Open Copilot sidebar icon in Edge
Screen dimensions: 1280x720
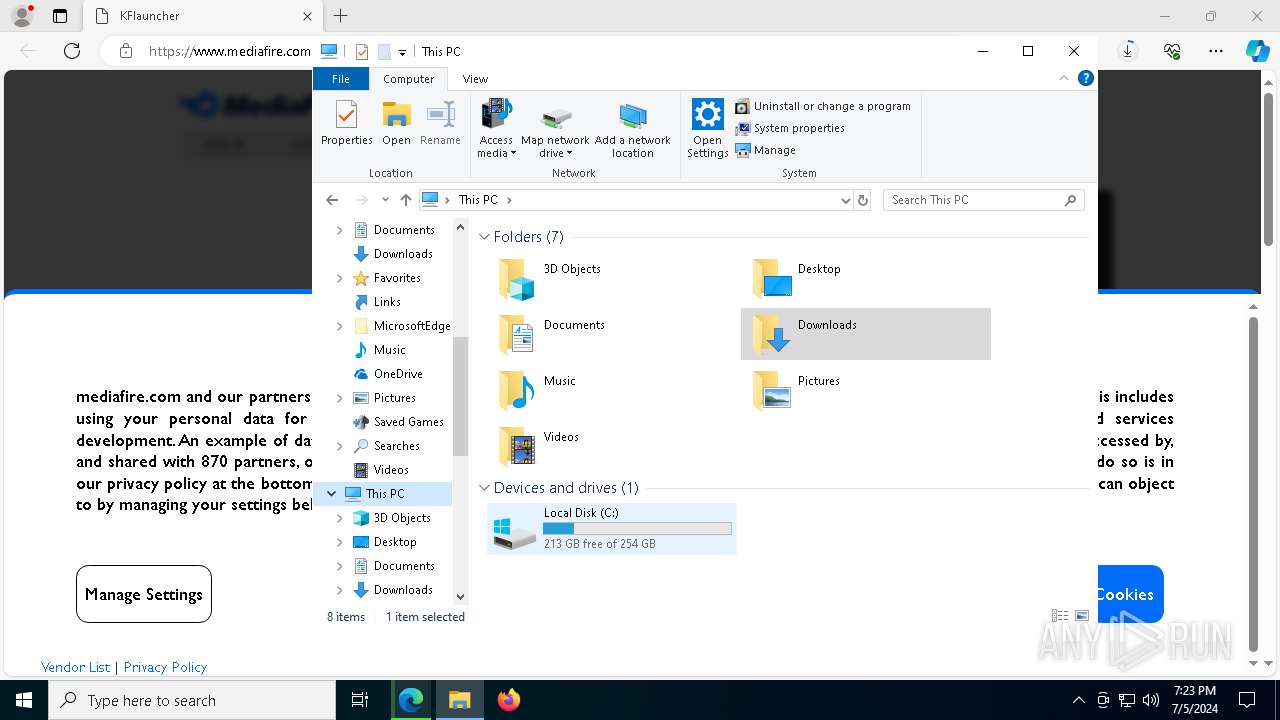tap(1257, 51)
